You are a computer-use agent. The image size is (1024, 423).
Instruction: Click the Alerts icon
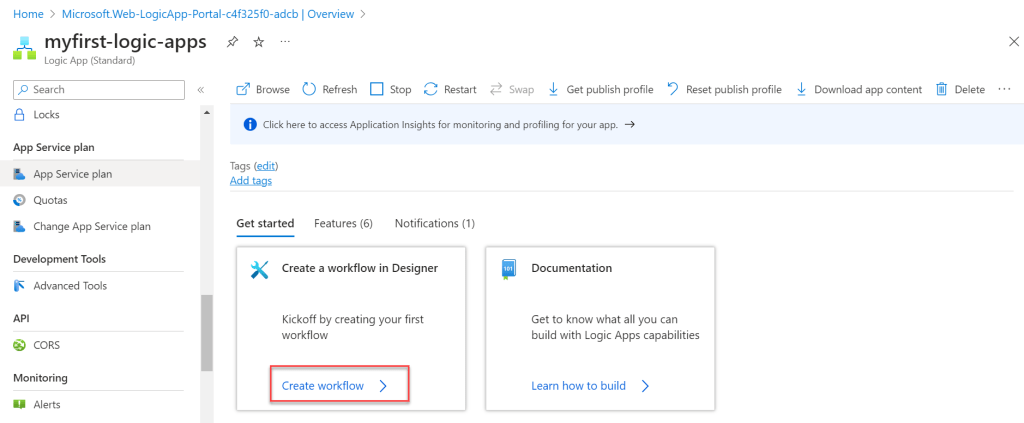tap(20, 405)
